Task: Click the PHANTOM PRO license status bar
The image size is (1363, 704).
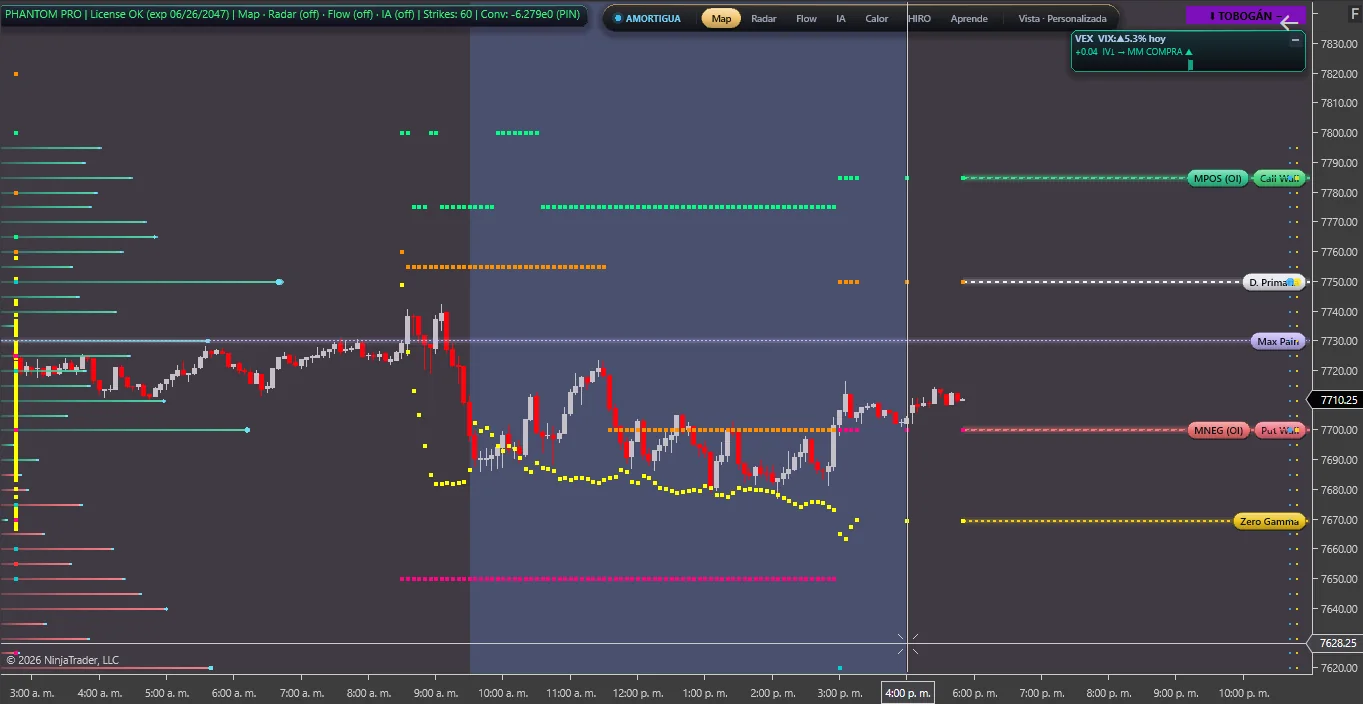Action: (x=293, y=15)
